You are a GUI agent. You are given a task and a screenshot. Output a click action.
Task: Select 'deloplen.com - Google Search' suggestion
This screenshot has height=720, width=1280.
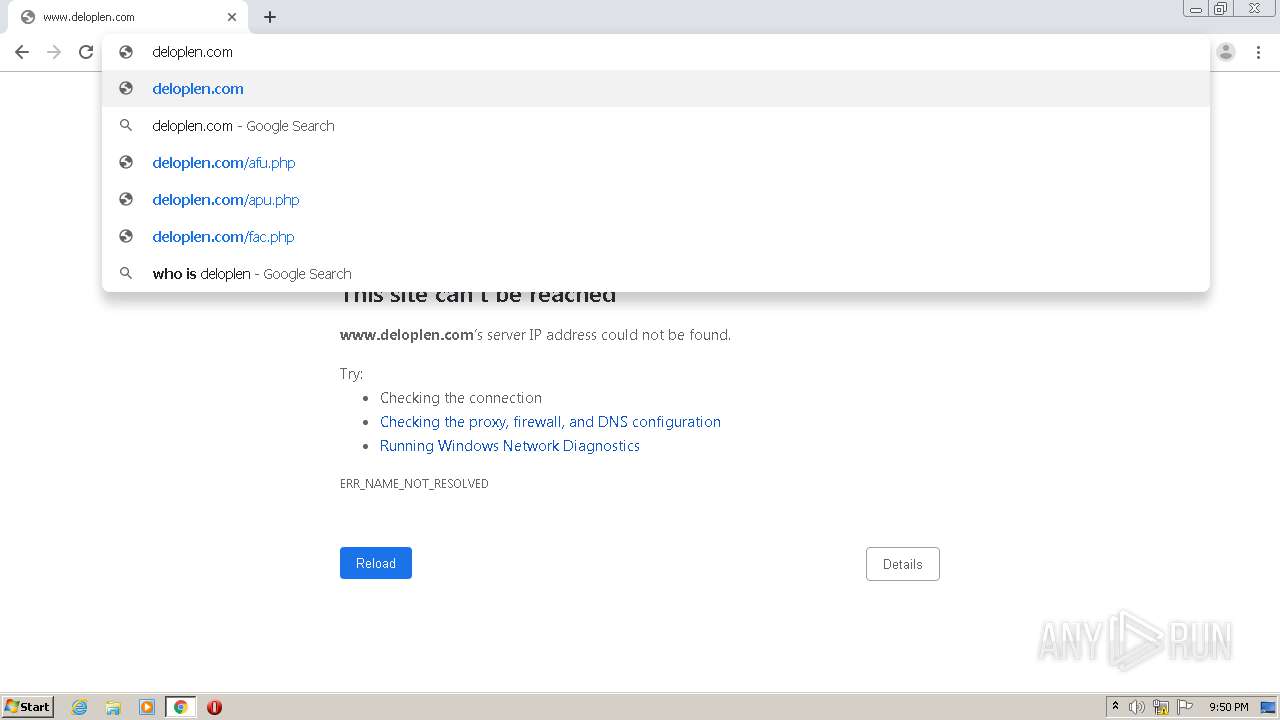(656, 125)
